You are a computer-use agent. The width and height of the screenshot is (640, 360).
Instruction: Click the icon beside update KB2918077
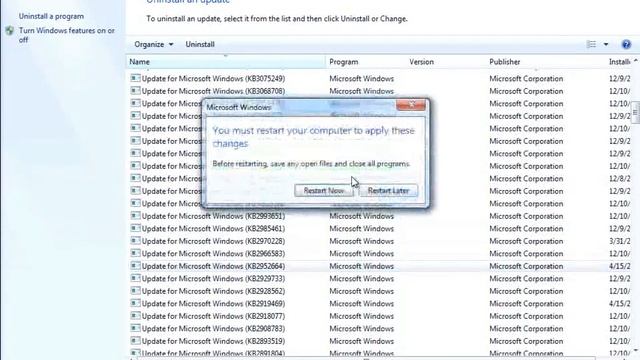(135, 316)
